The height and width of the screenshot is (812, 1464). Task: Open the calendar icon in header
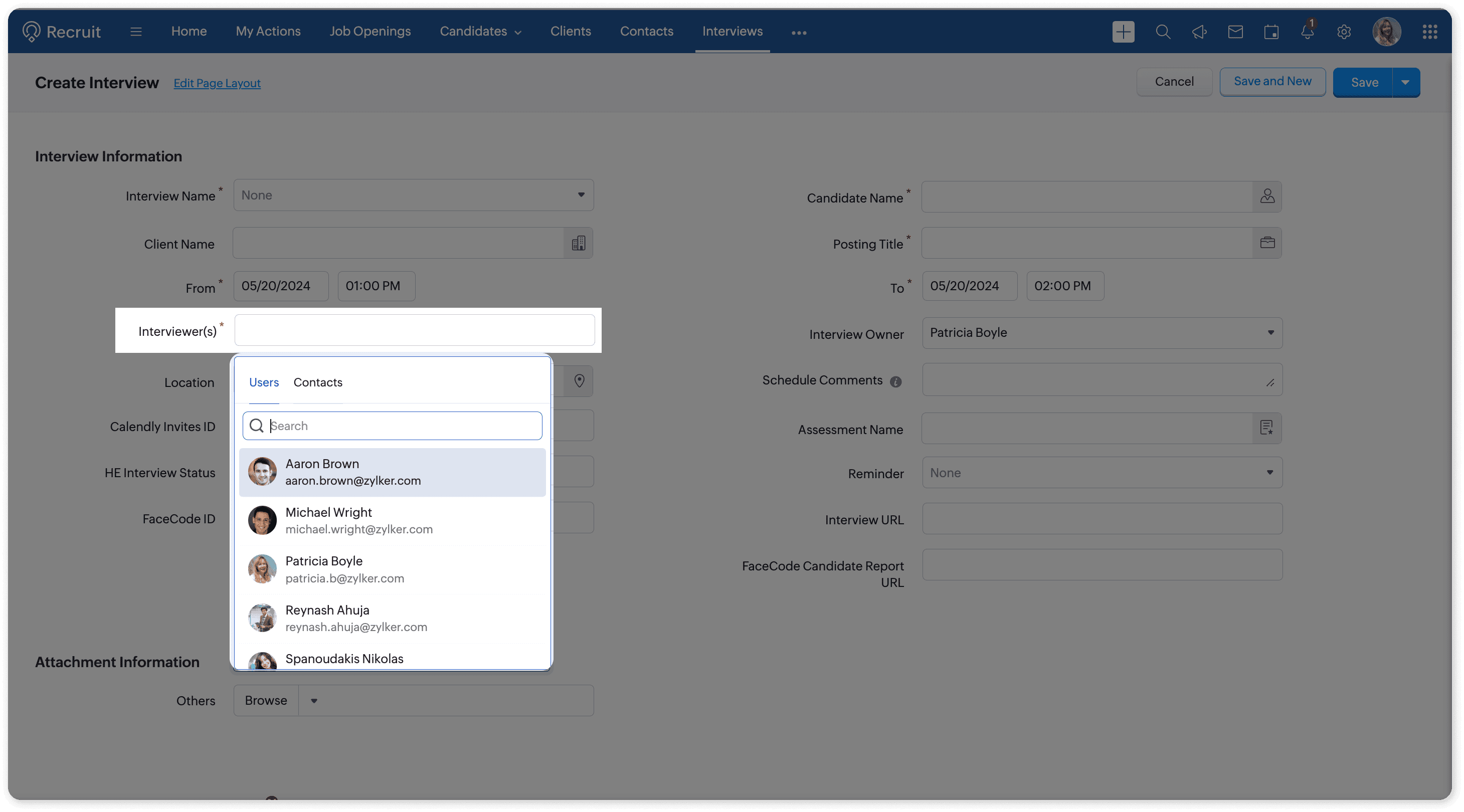pyautogui.click(x=1271, y=32)
